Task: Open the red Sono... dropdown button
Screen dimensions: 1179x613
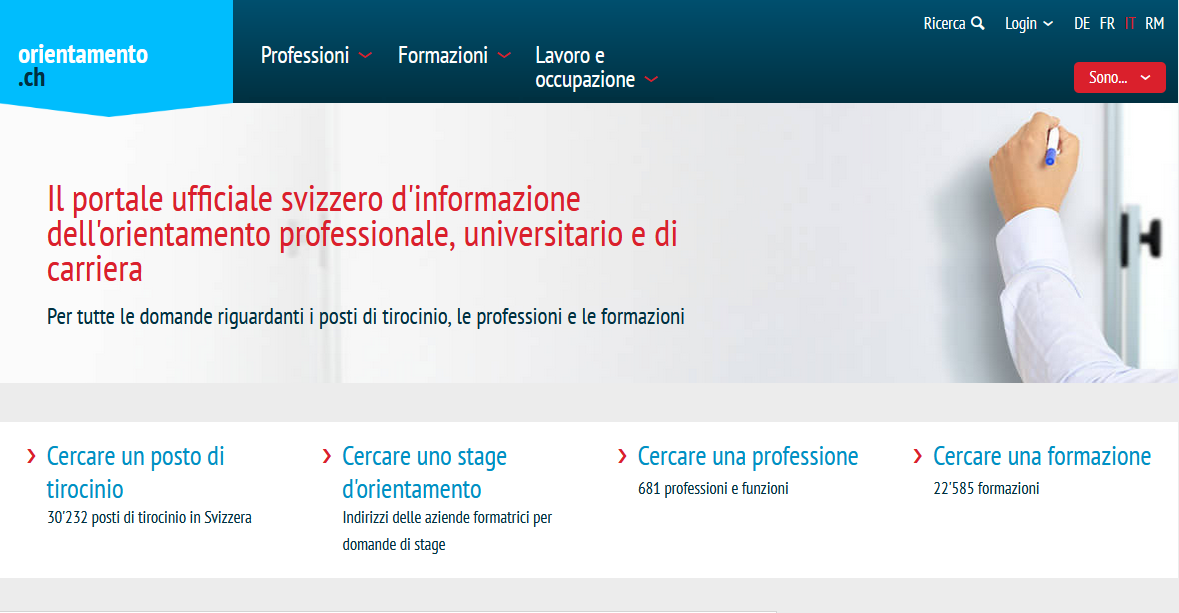Action: click(1119, 77)
